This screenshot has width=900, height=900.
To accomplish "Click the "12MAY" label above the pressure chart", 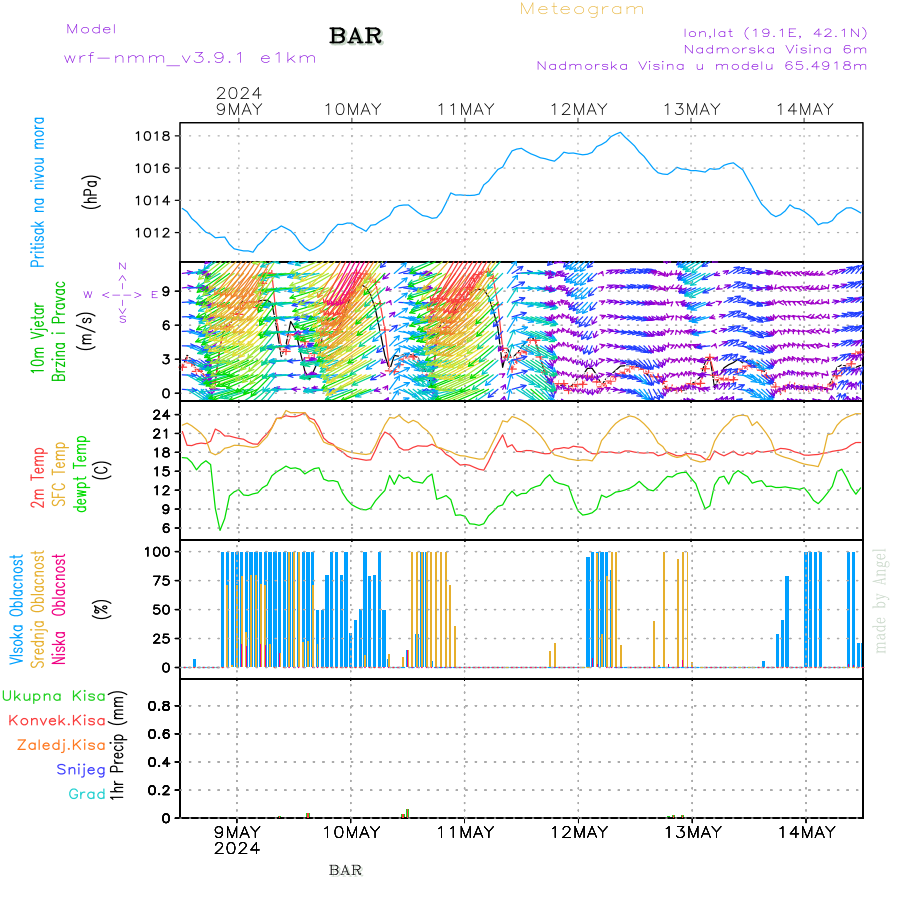I will [579, 110].
